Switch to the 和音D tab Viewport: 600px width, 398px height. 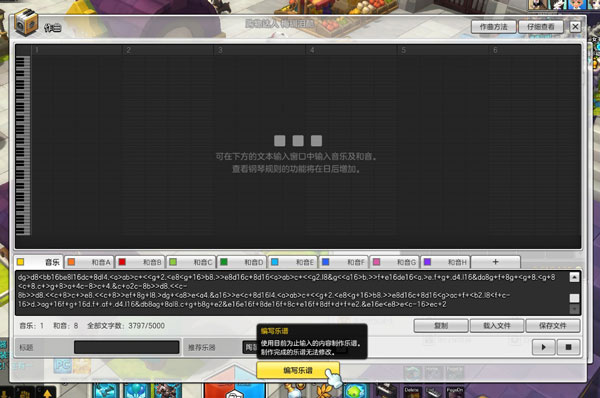click(242, 262)
